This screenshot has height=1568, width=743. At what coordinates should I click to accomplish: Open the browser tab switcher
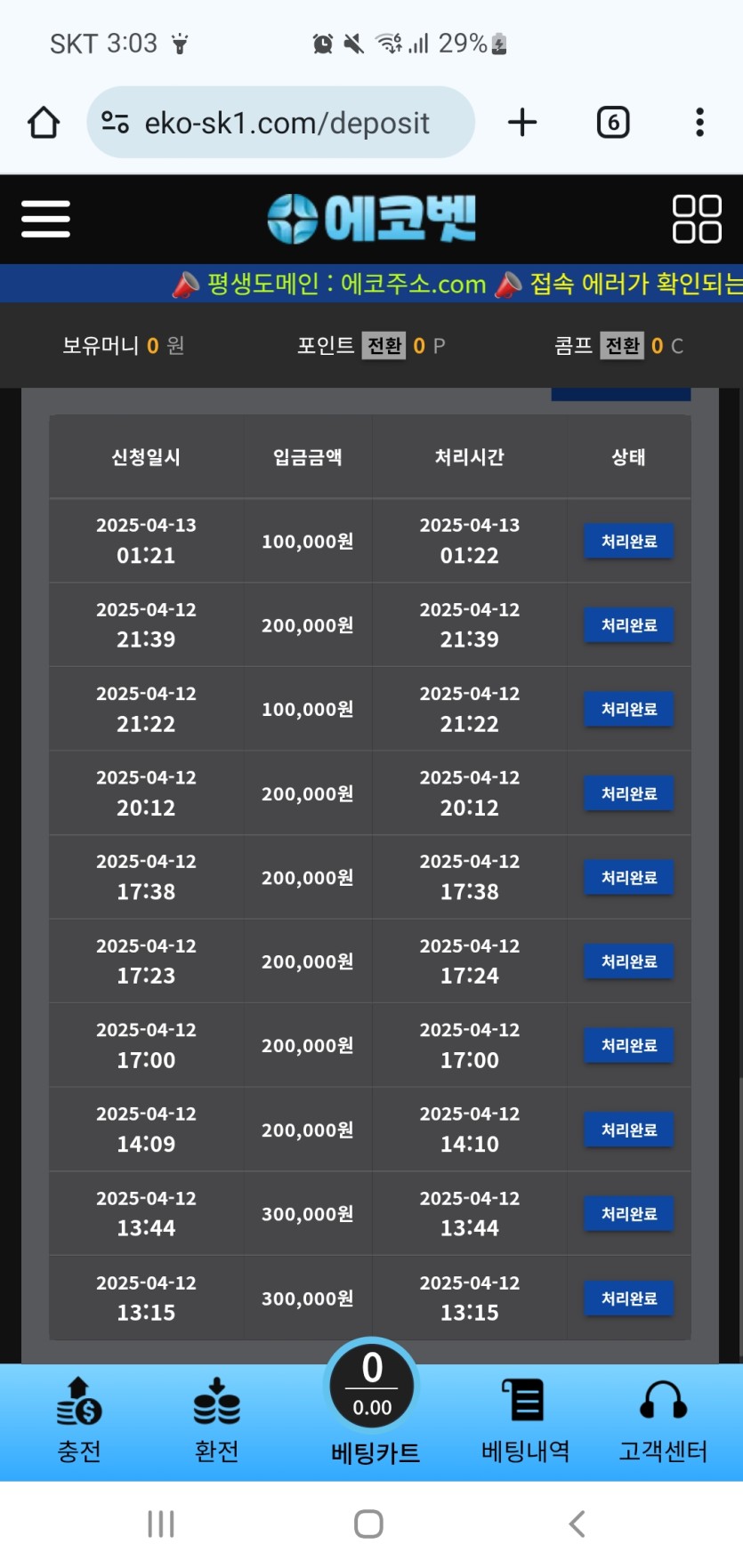tap(612, 123)
